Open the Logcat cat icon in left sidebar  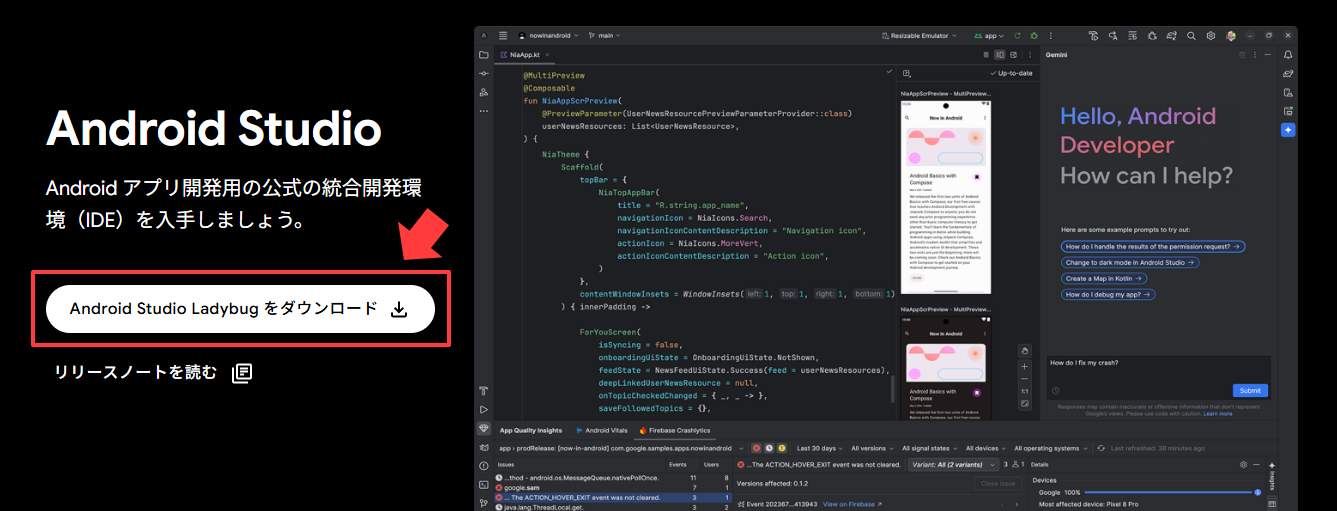484,447
